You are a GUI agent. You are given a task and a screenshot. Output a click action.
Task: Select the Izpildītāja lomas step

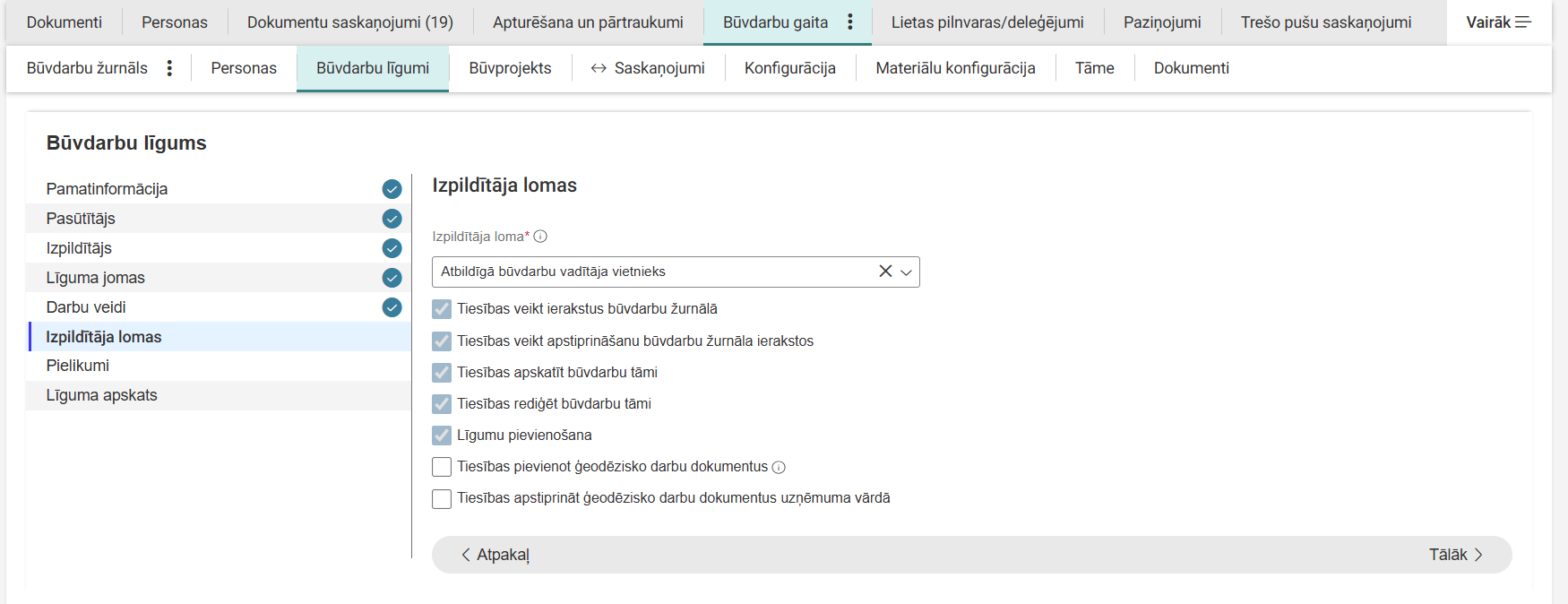point(220,337)
